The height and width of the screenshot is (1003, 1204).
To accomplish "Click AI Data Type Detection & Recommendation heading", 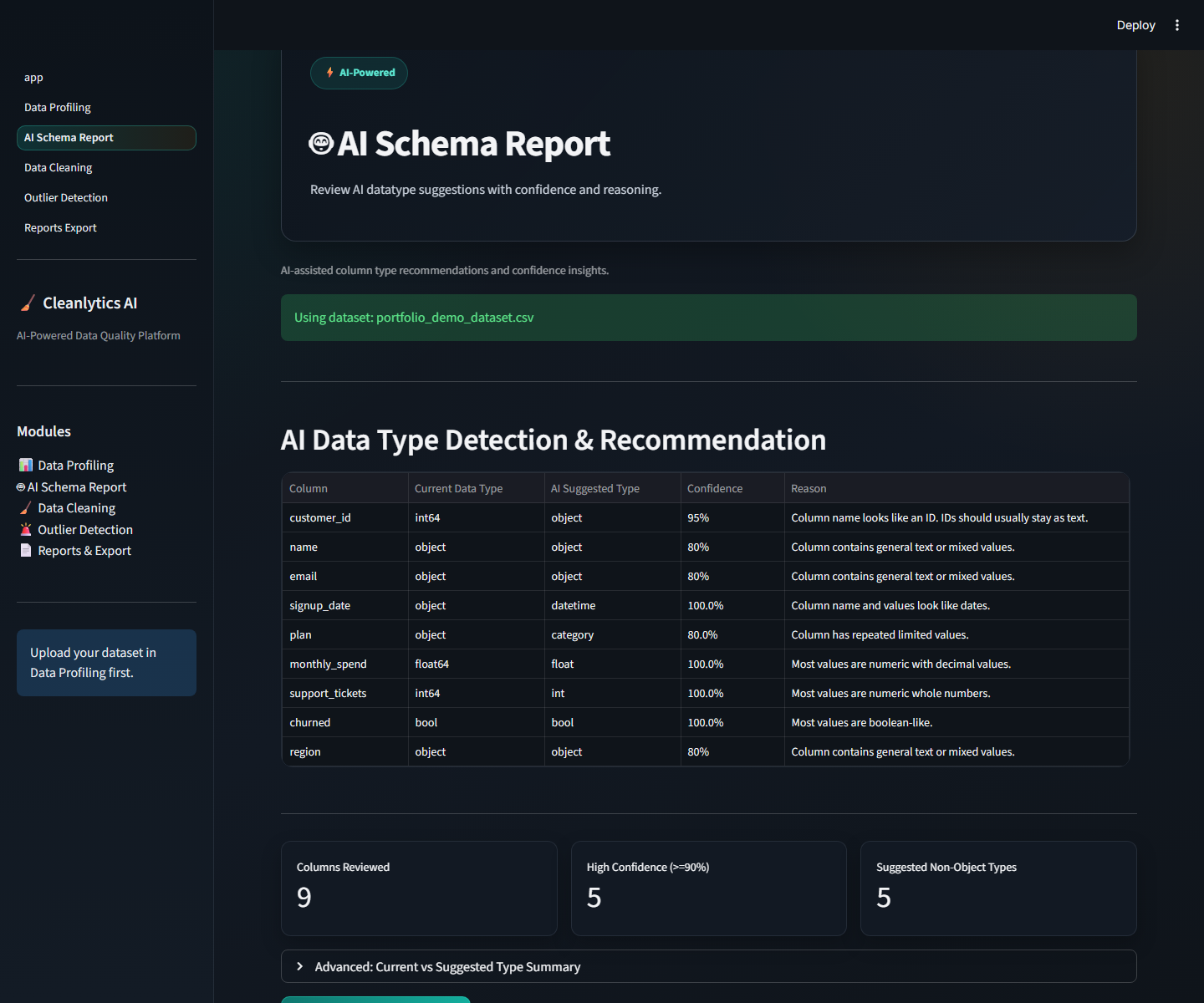I will coord(554,440).
